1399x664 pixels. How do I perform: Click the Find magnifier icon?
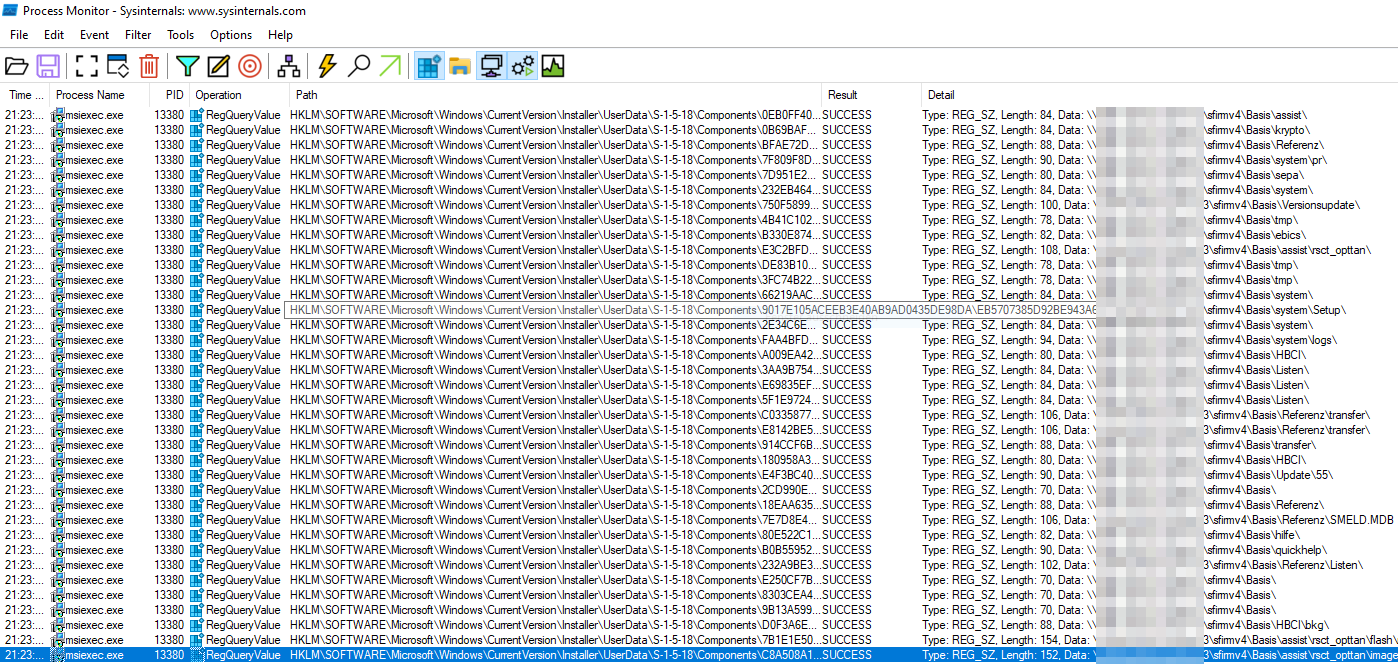pyautogui.click(x=358, y=66)
